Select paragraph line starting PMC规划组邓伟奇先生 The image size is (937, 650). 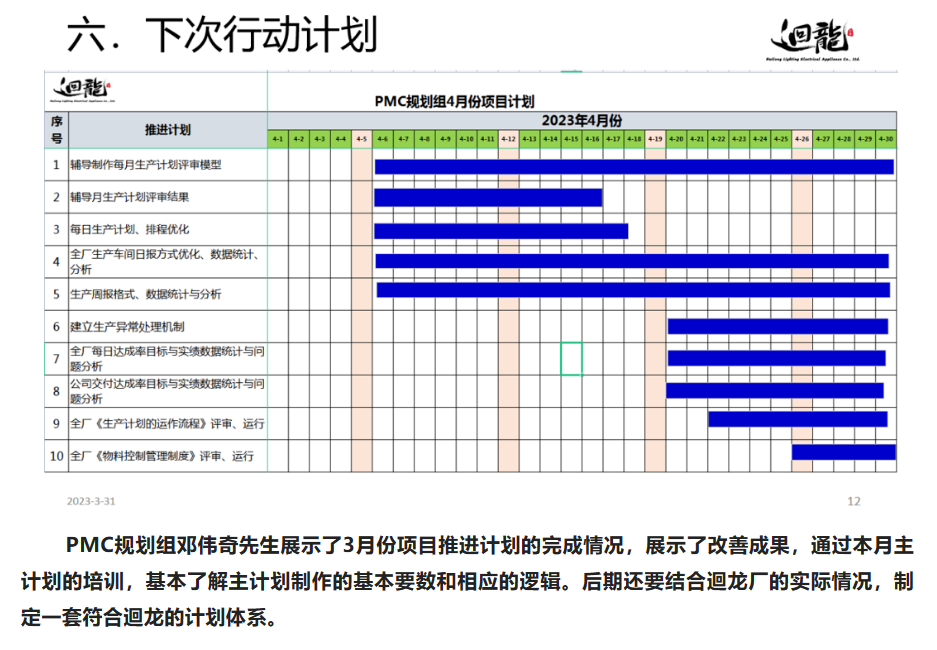click(x=489, y=545)
